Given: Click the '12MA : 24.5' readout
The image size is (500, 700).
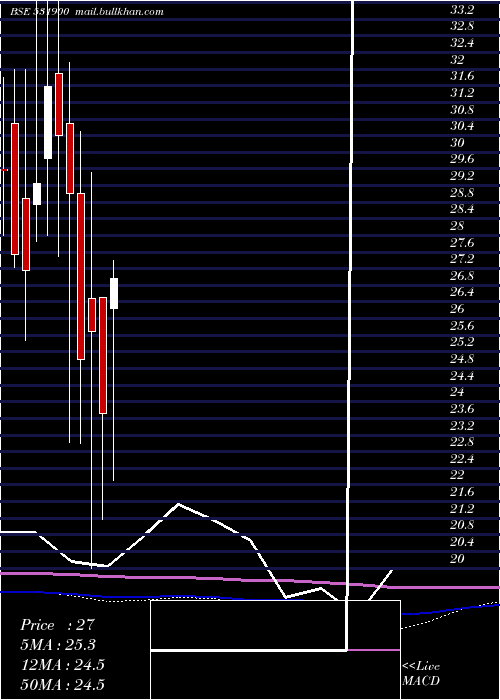Looking at the screenshot, I should (x=62, y=665).
